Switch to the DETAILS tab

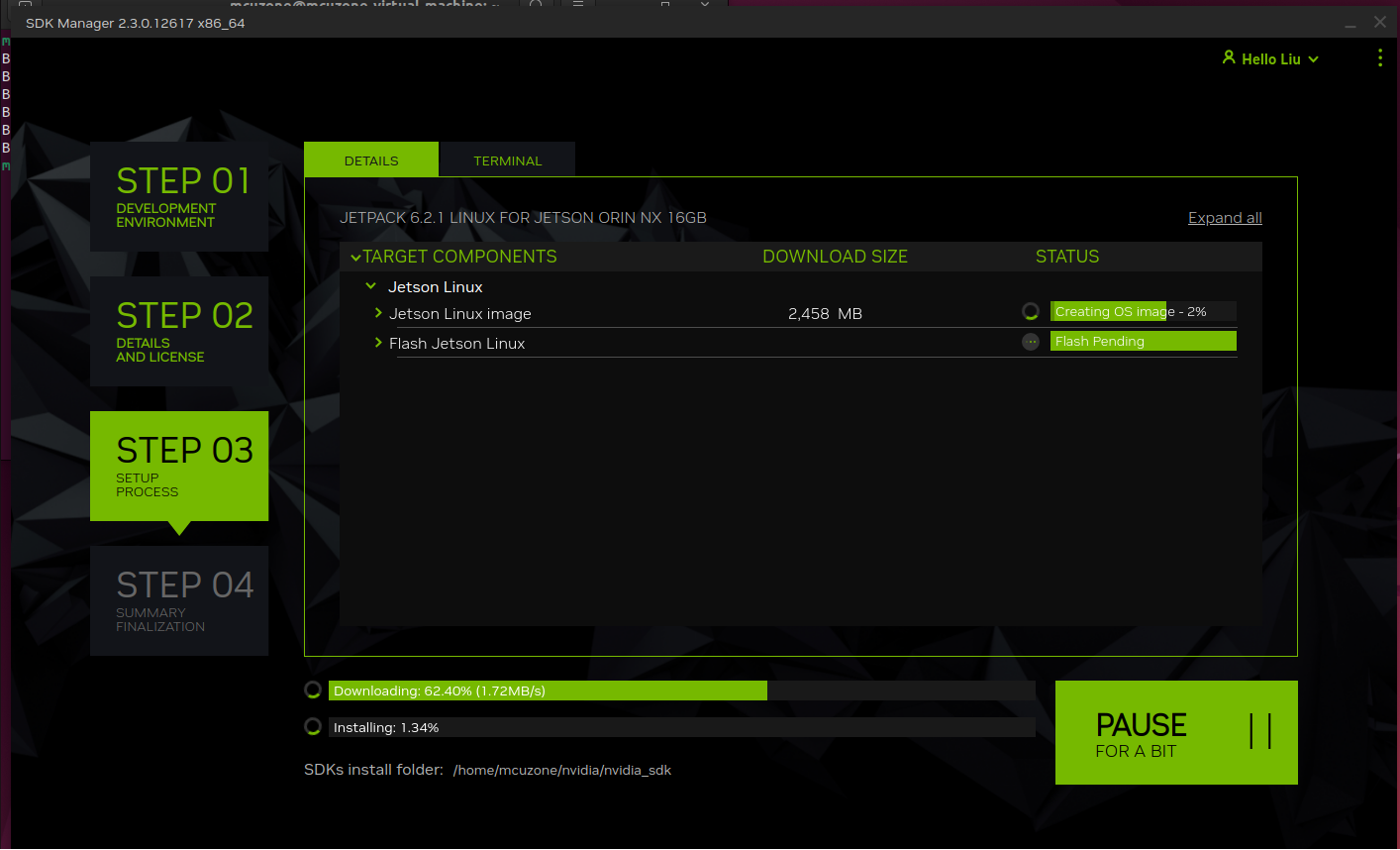371,159
